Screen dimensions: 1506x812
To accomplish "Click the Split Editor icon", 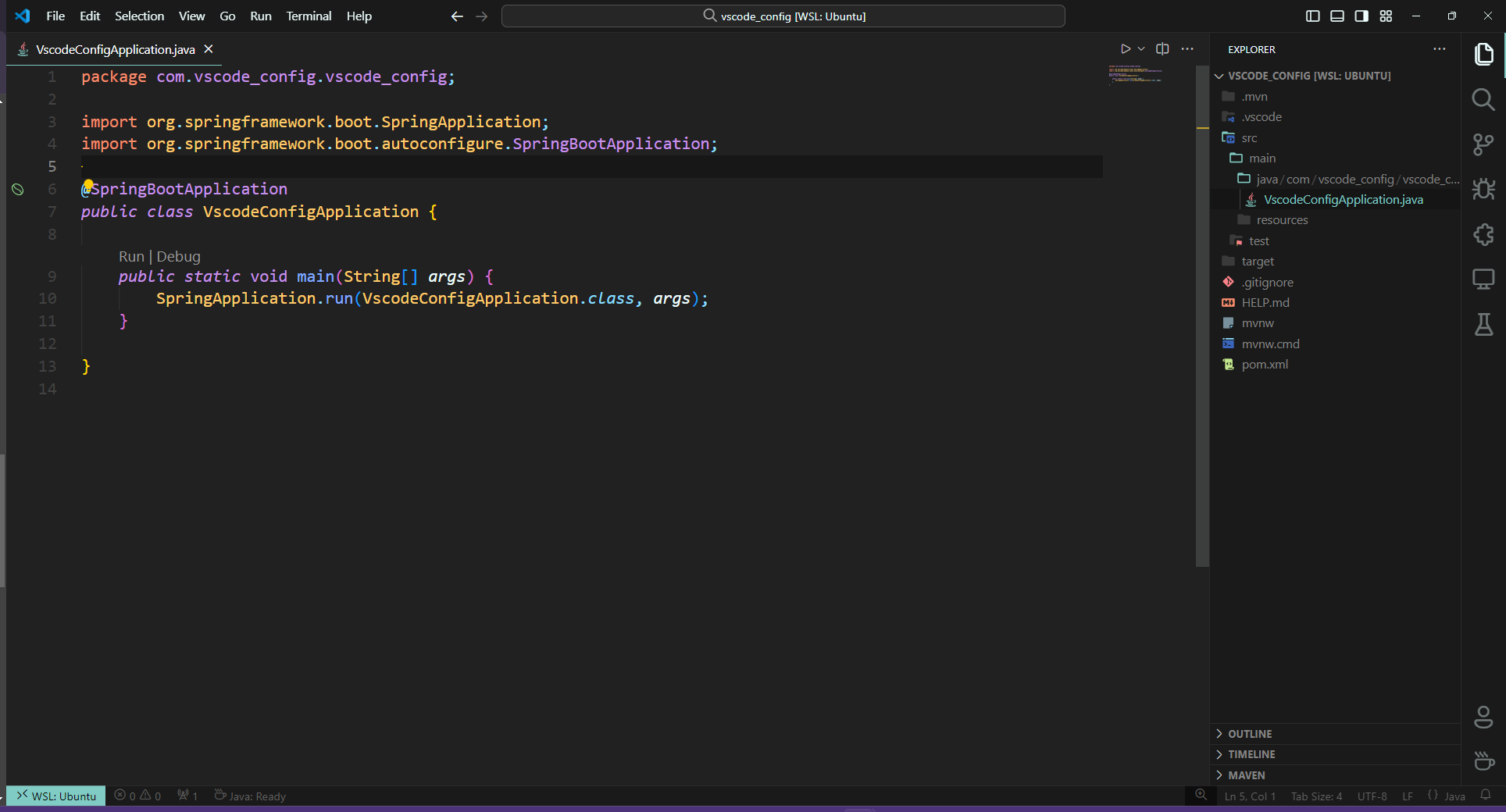I will (x=1162, y=48).
